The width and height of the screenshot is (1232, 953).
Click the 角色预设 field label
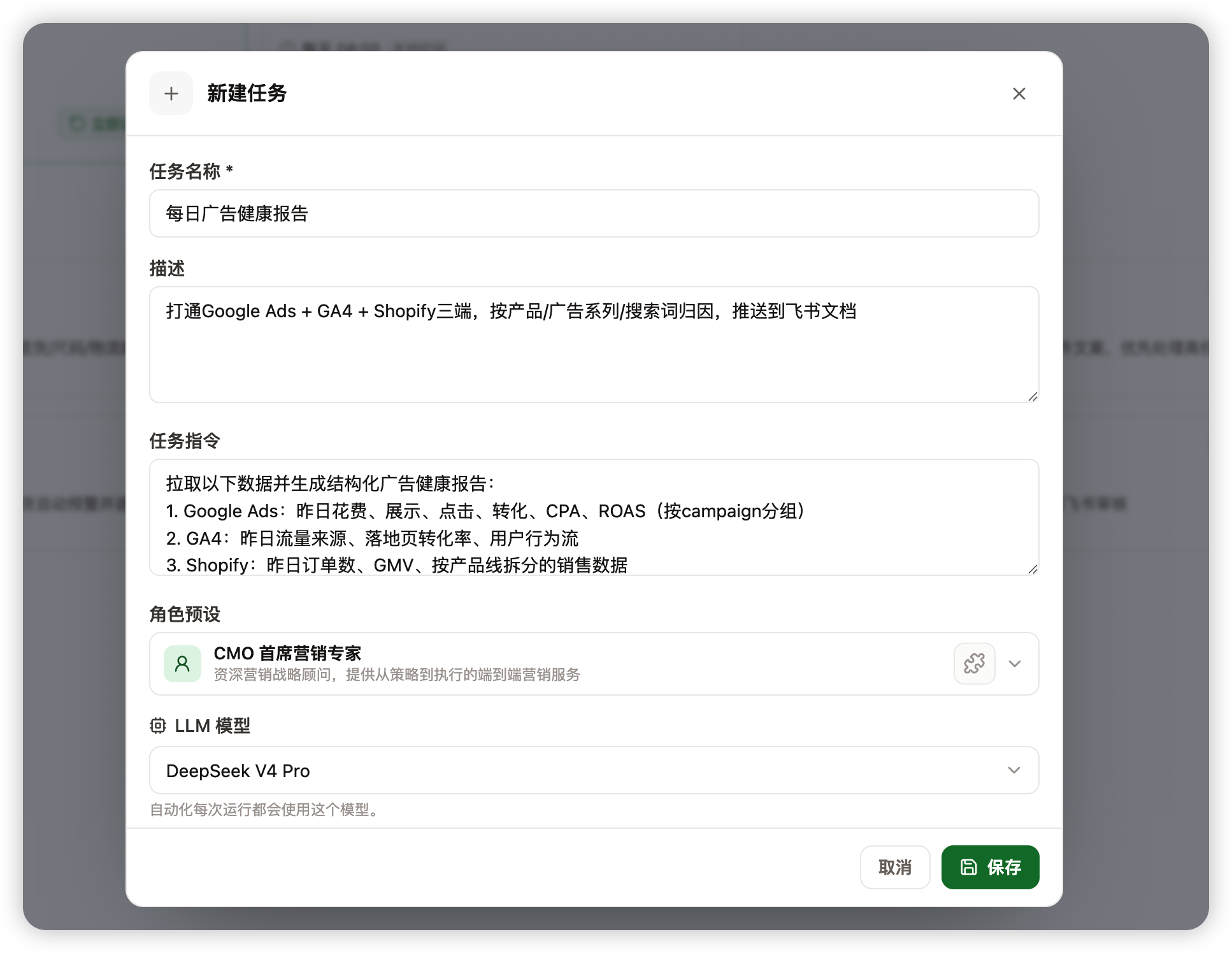[x=185, y=614]
